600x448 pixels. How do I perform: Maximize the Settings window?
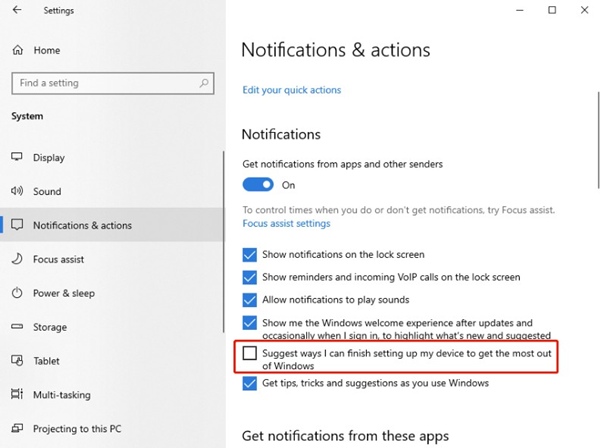point(552,10)
